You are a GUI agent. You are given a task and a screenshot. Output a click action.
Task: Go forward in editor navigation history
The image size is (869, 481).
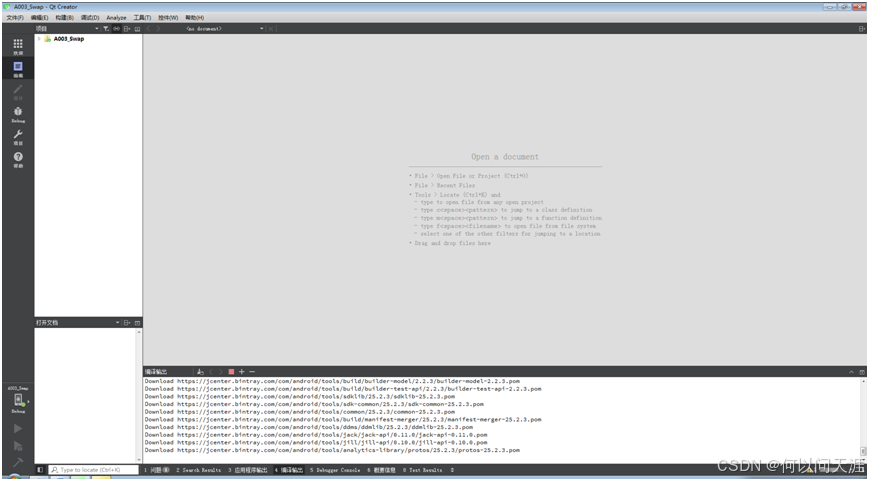click(159, 28)
